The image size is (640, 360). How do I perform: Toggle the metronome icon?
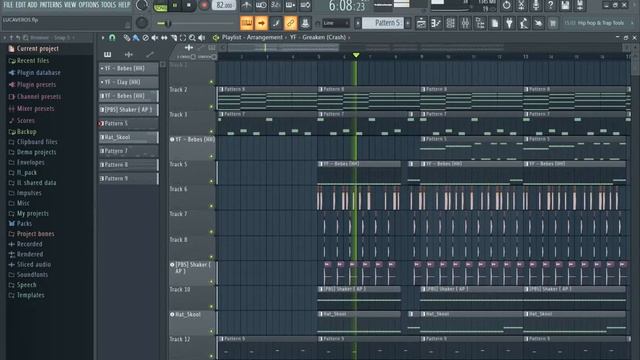click(247, 5)
